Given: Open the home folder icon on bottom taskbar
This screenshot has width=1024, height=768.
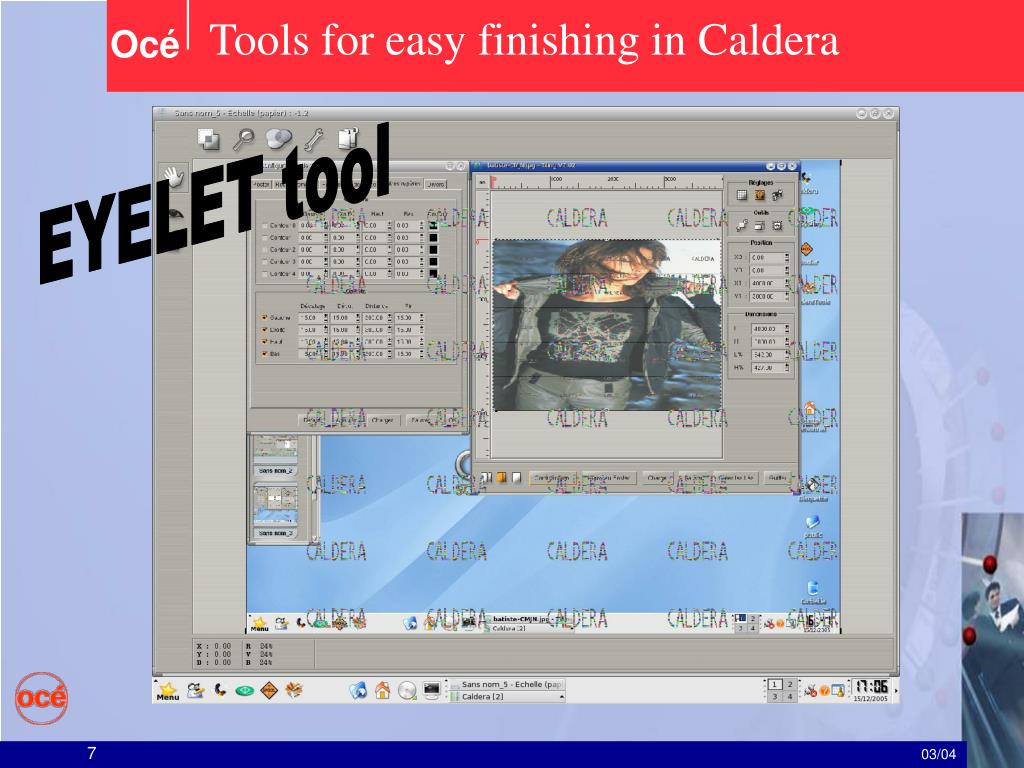Looking at the screenshot, I should tap(383, 690).
